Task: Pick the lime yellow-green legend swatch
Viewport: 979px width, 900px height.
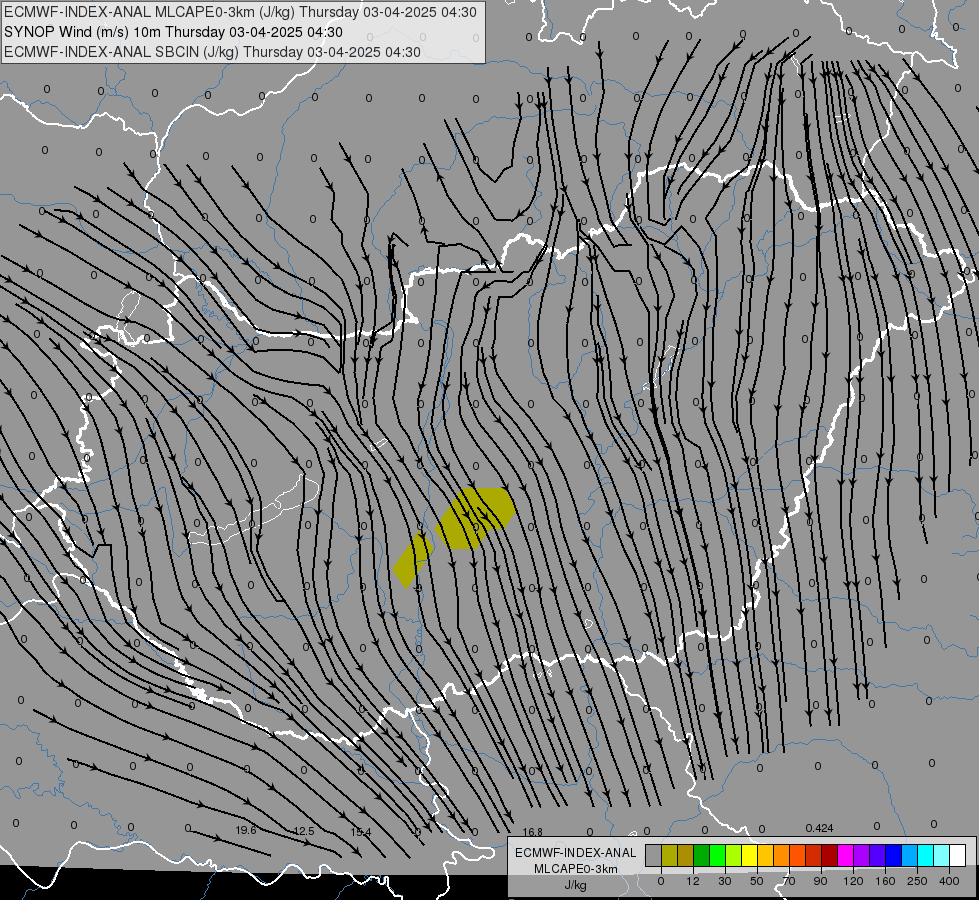Action: [x=734, y=855]
